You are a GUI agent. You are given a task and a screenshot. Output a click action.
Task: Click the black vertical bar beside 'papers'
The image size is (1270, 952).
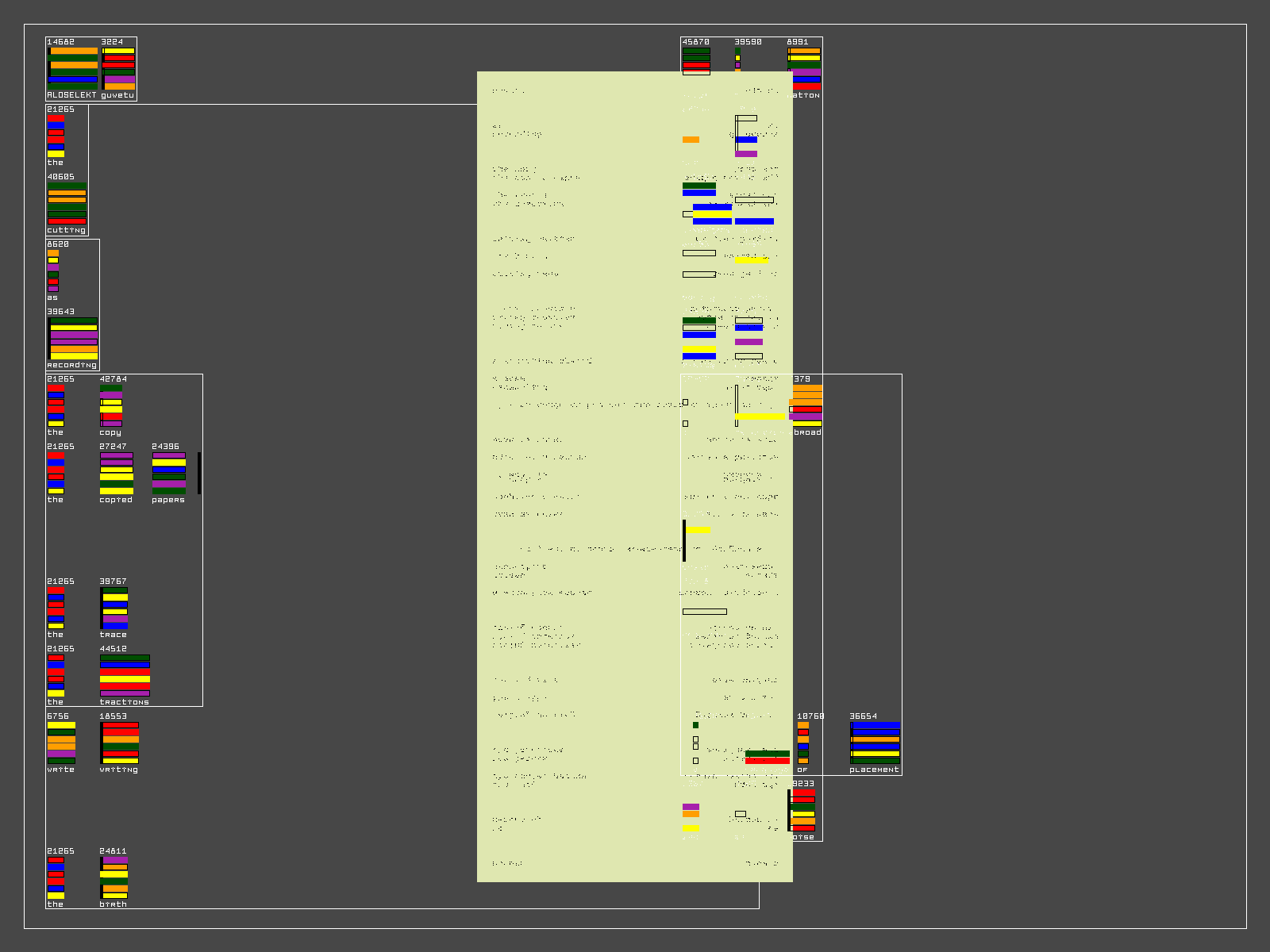click(199, 473)
